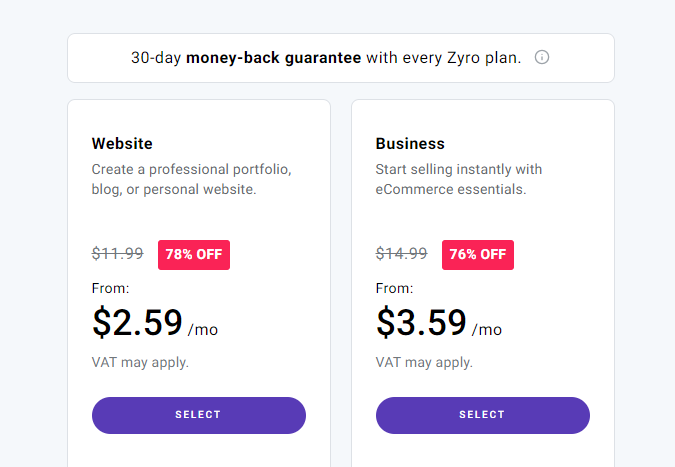
Task: Click the Website plan heading
Action: coord(122,143)
